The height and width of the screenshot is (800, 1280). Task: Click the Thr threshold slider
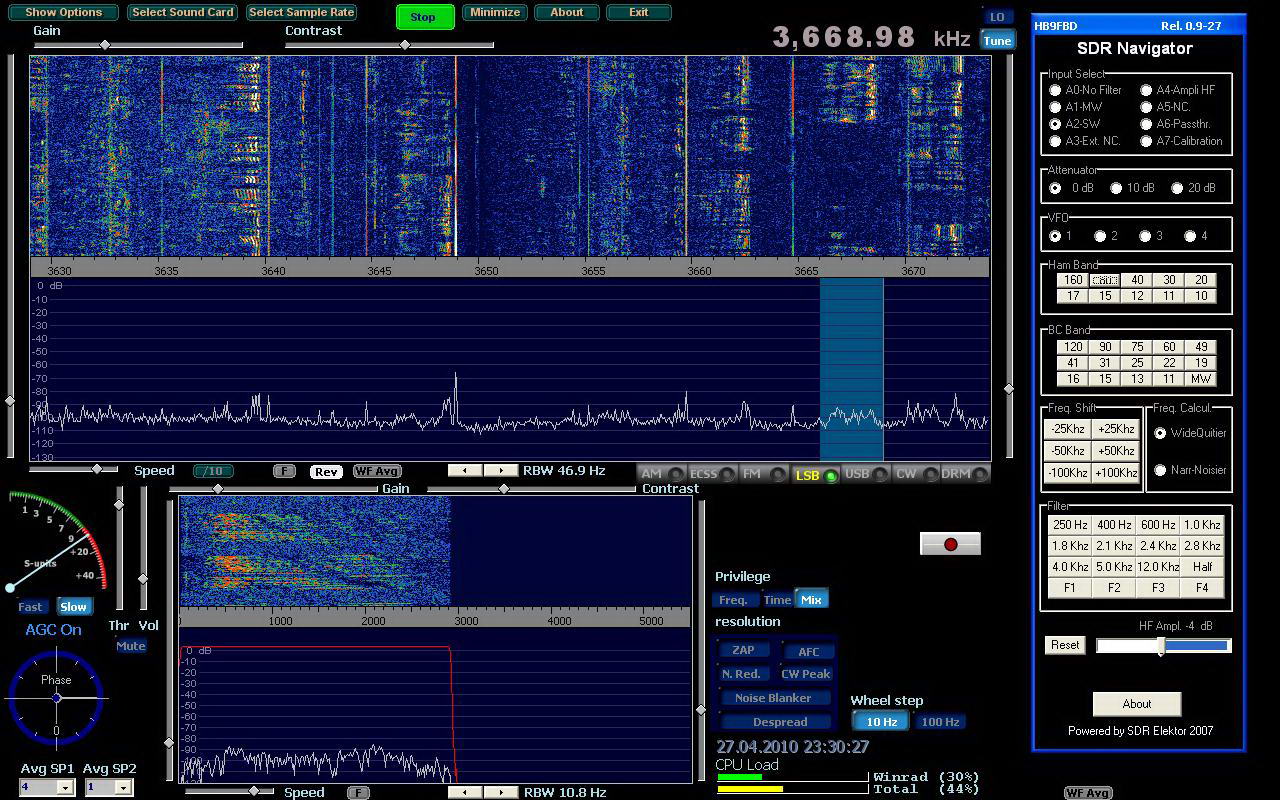coord(119,504)
